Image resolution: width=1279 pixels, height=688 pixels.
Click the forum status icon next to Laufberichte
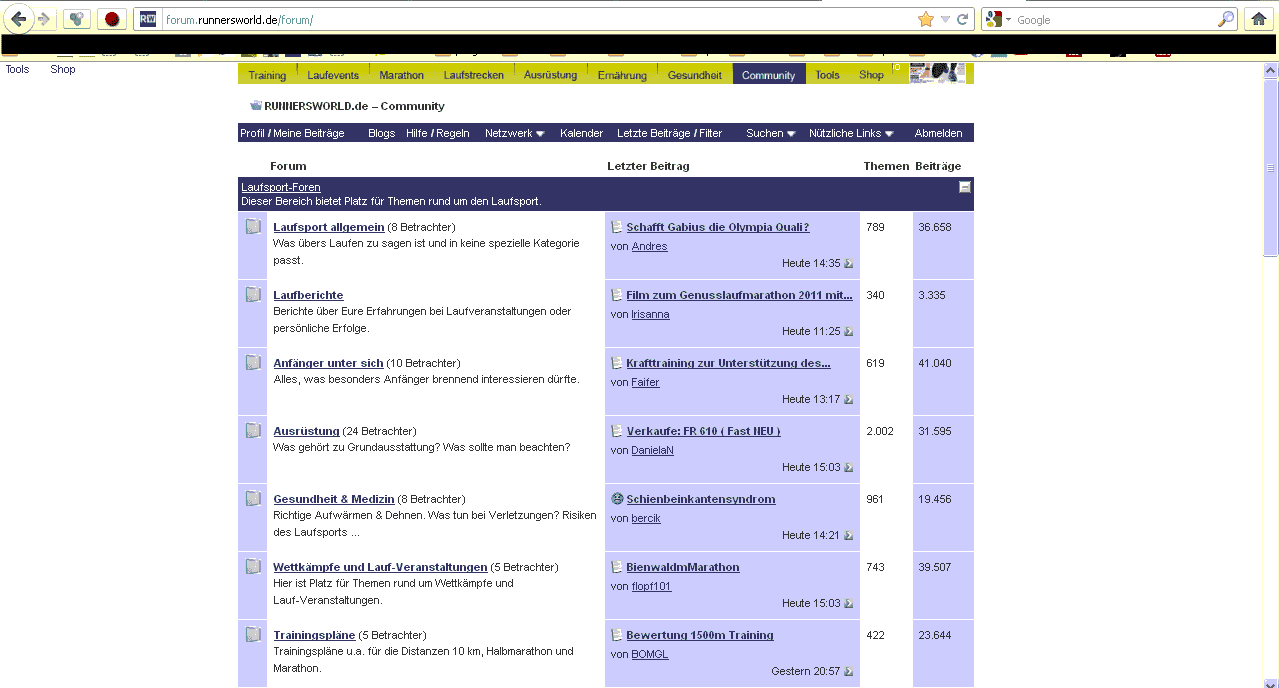click(253, 295)
